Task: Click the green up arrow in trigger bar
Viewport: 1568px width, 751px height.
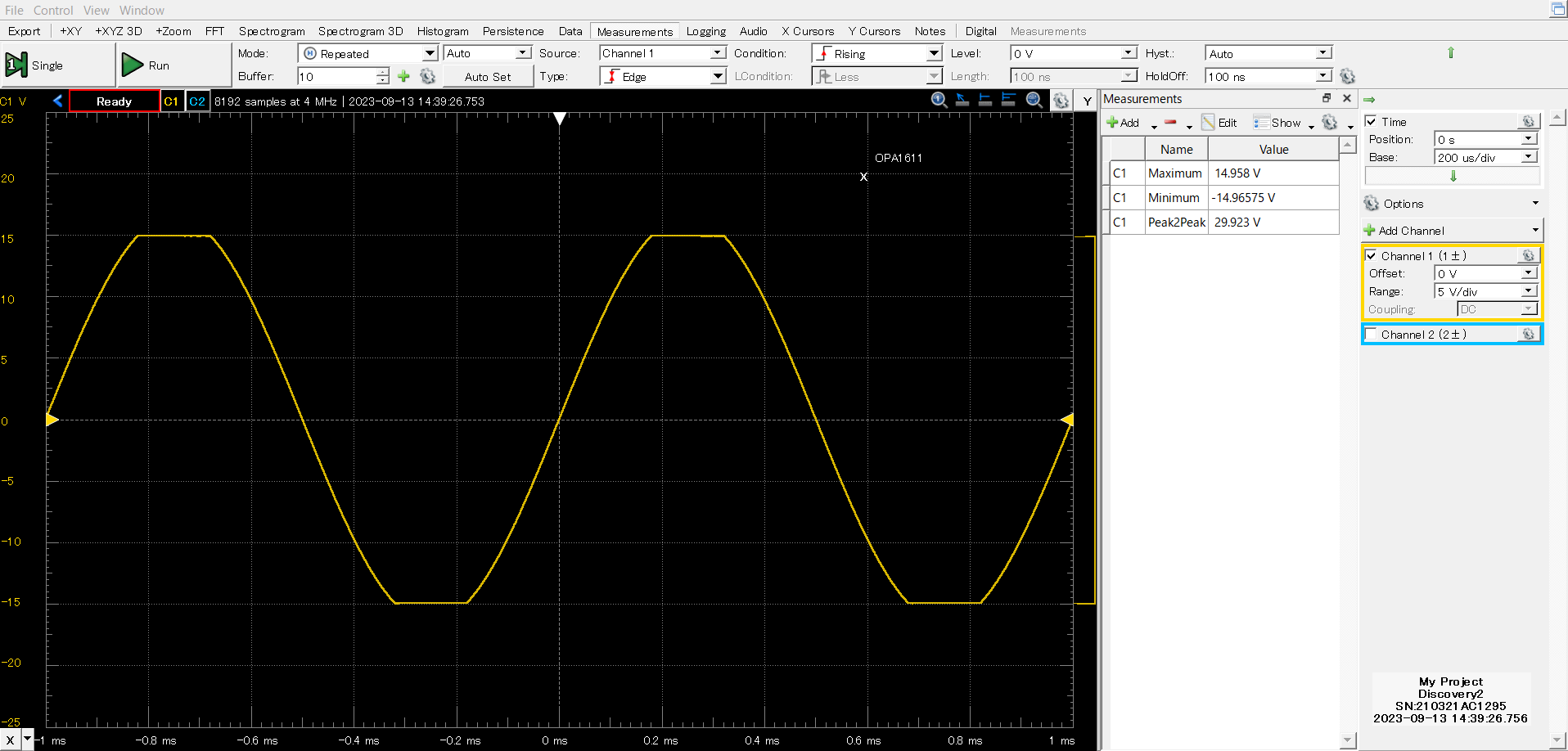Action: click(x=1451, y=52)
